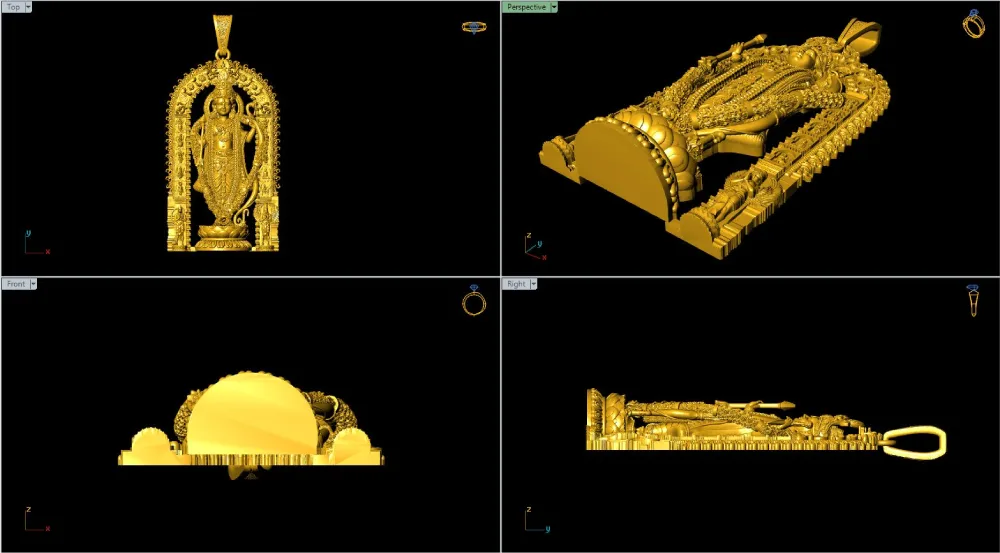This screenshot has height=553, width=1000.
Task: Select the pendant model in Top viewport
Action: click(223, 133)
